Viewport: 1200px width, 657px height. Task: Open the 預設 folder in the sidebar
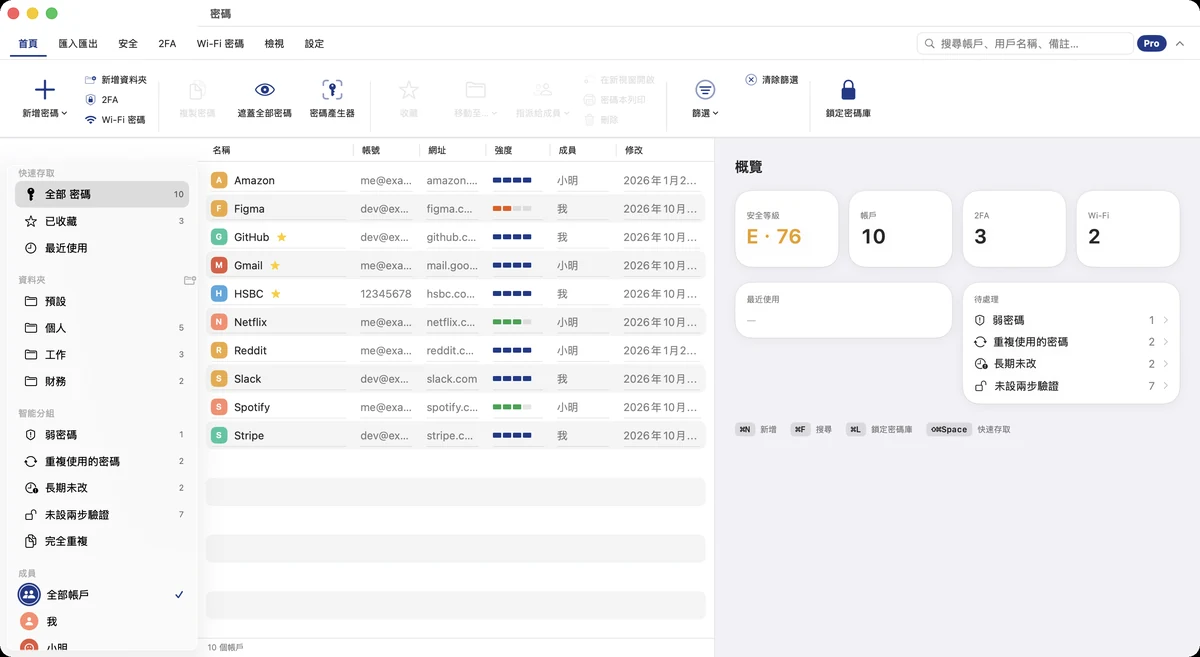[x=102, y=301]
